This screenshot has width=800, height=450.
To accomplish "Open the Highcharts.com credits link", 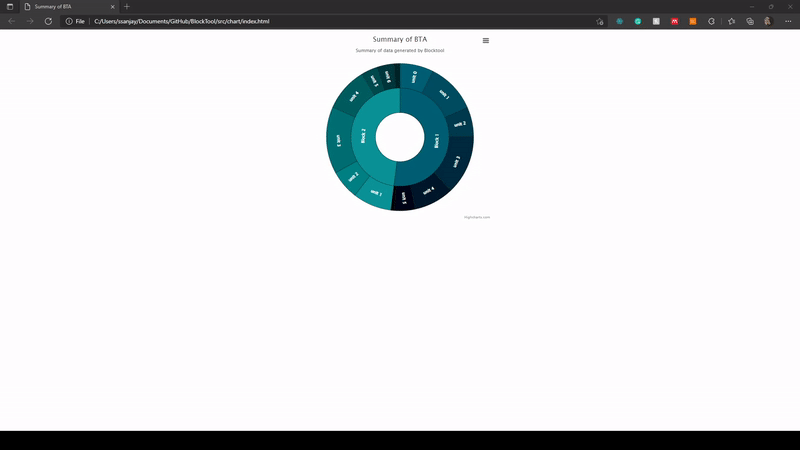I will tap(477, 217).
